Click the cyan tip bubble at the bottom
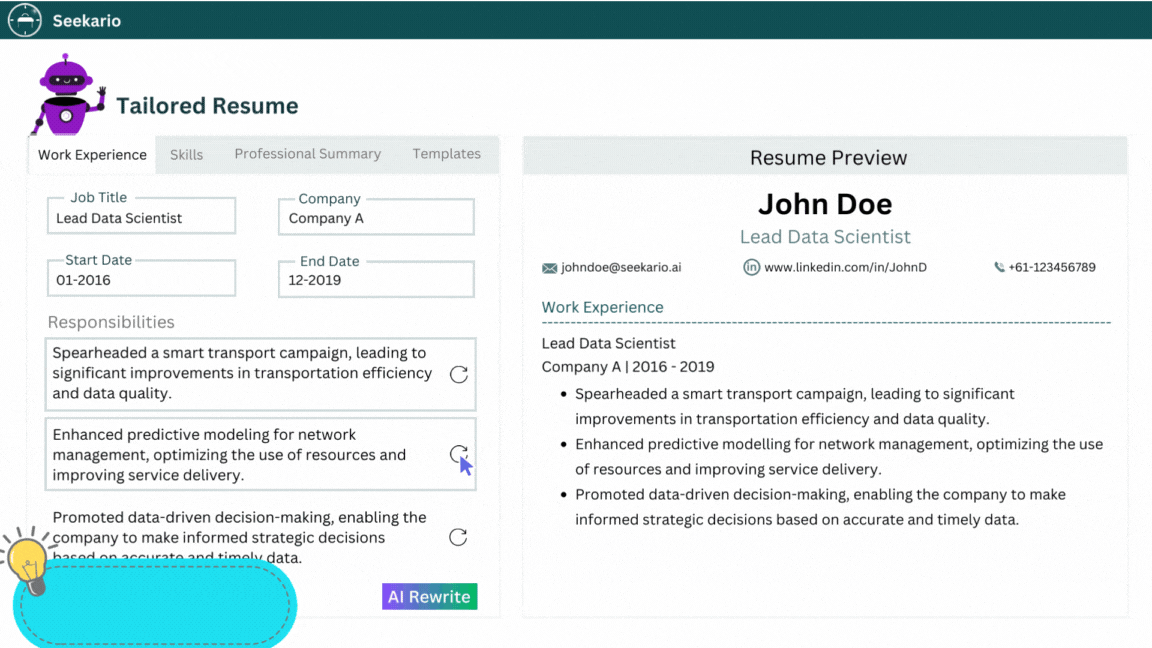Viewport: 1152px width, 648px height. point(155,604)
